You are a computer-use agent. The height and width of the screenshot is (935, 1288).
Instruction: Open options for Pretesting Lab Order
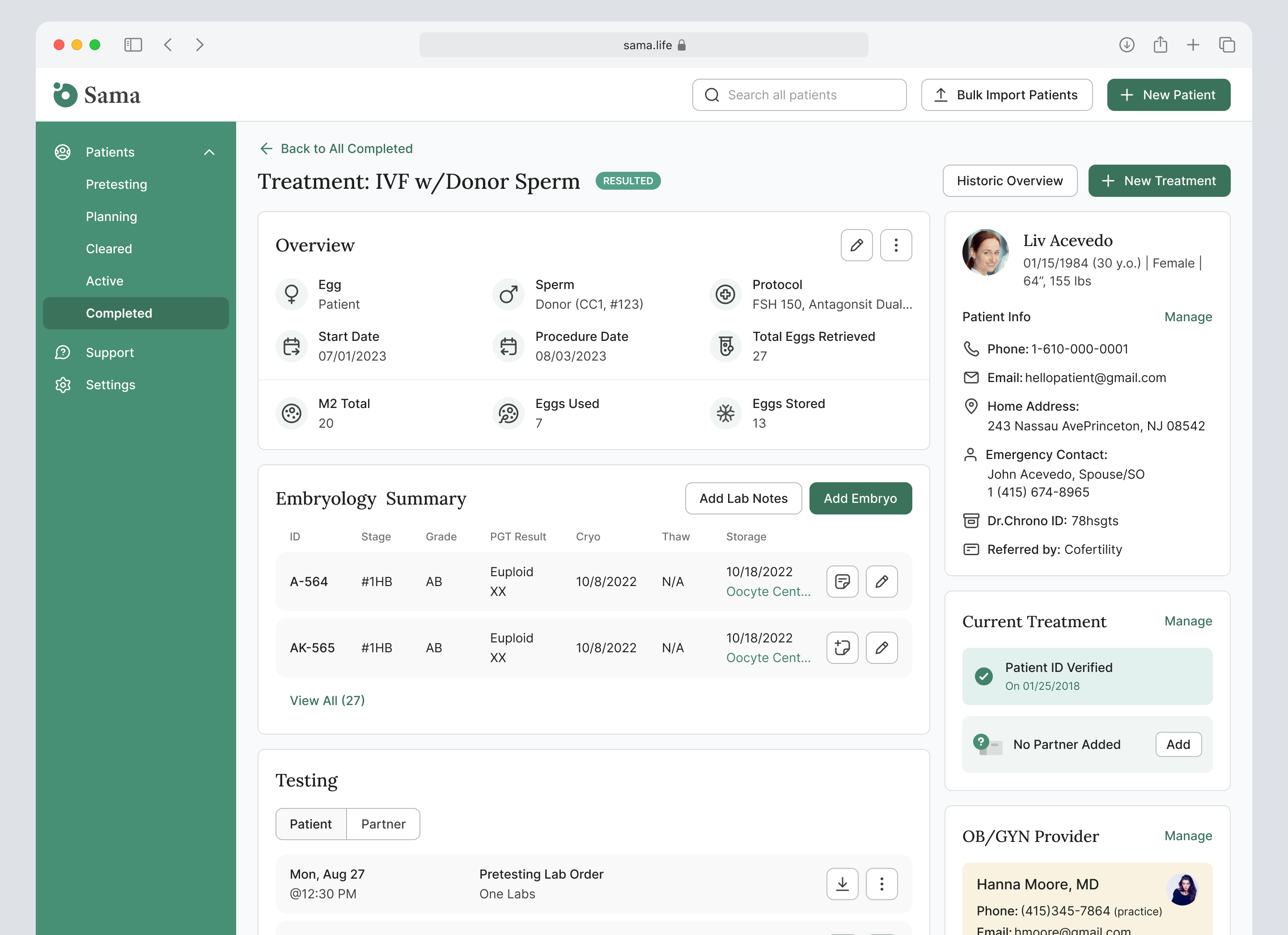pos(881,884)
